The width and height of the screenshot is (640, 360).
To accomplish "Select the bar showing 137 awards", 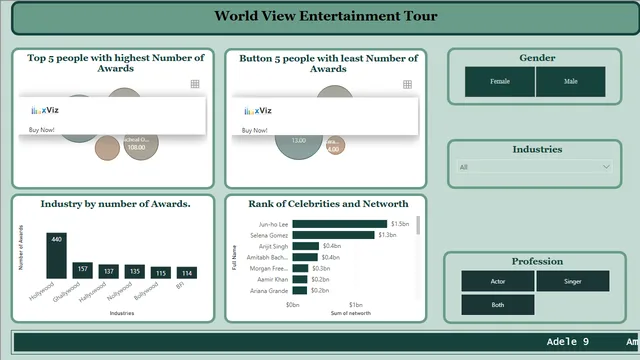I will point(109,271).
